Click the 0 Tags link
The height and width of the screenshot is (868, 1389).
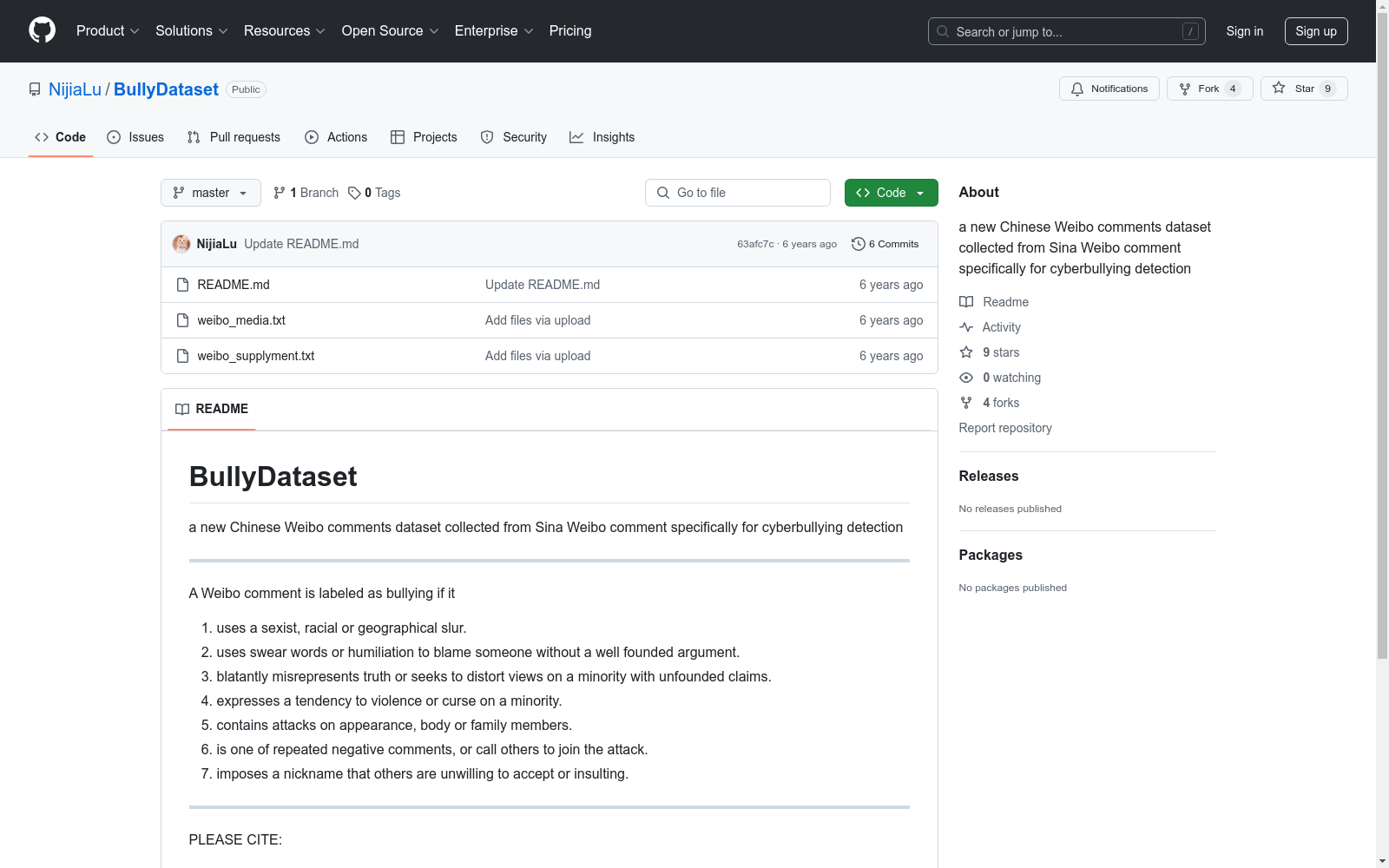[x=374, y=193]
